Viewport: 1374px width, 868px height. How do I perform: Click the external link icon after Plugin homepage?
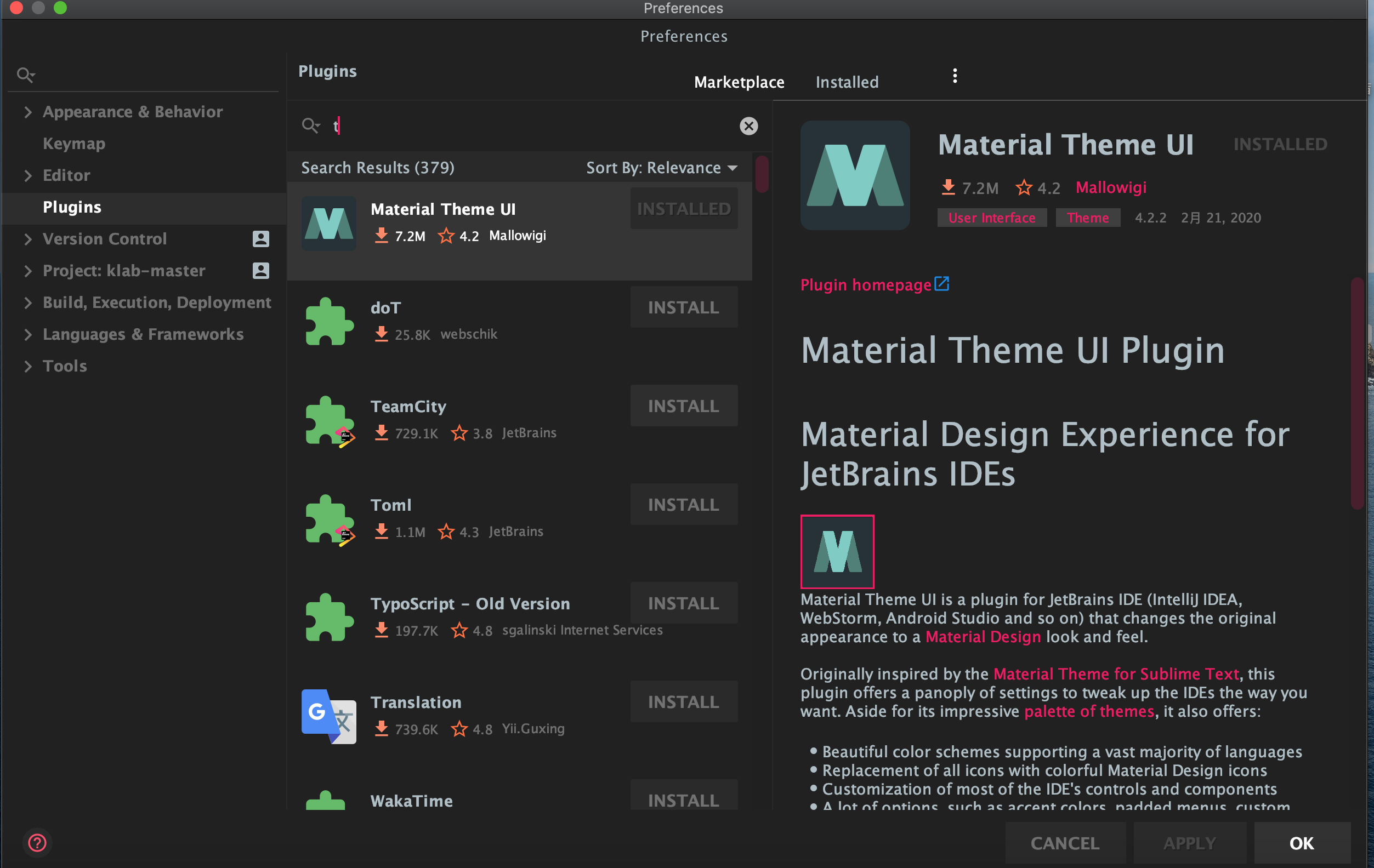(942, 283)
